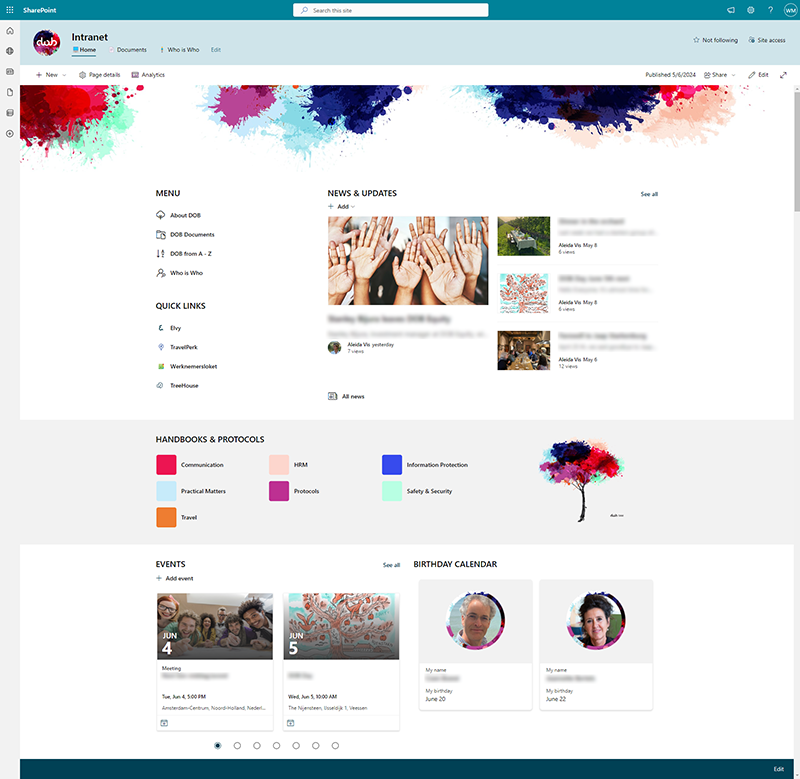The width and height of the screenshot is (800, 779).
Task: Switch to the Documents navigation tab
Action: pos(127,49)
